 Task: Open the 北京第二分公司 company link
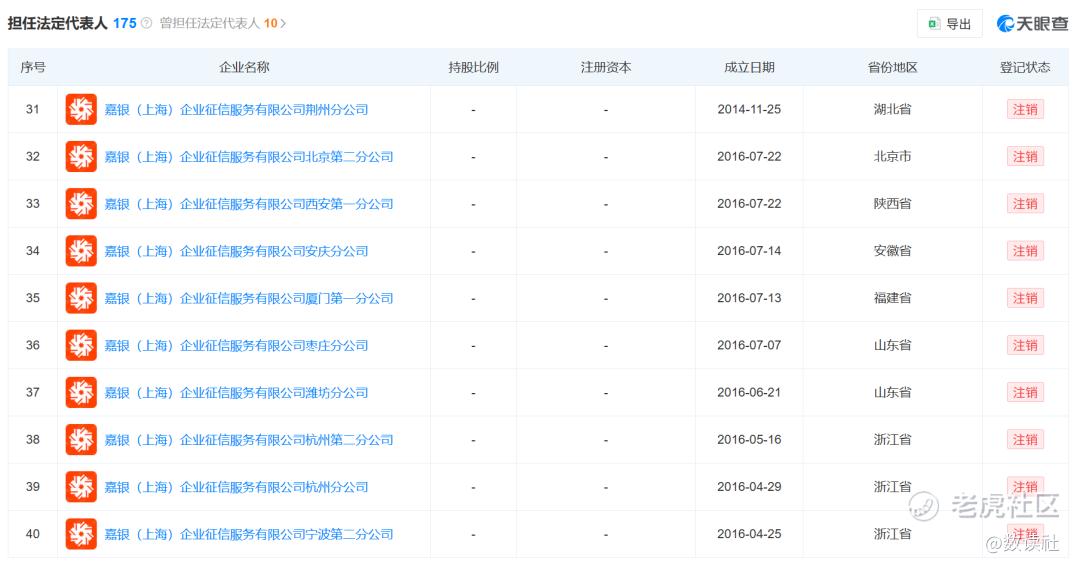249,157
